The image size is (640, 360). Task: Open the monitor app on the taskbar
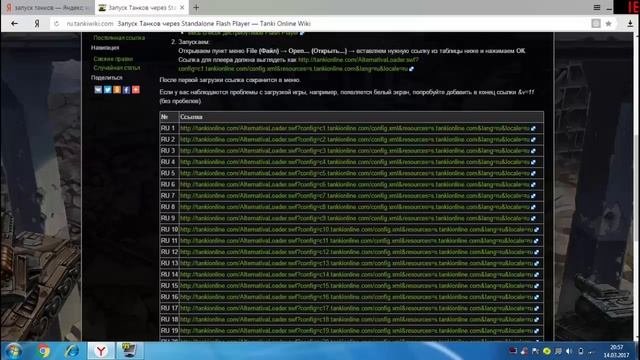pyautogui.click(x=130, y=351)
